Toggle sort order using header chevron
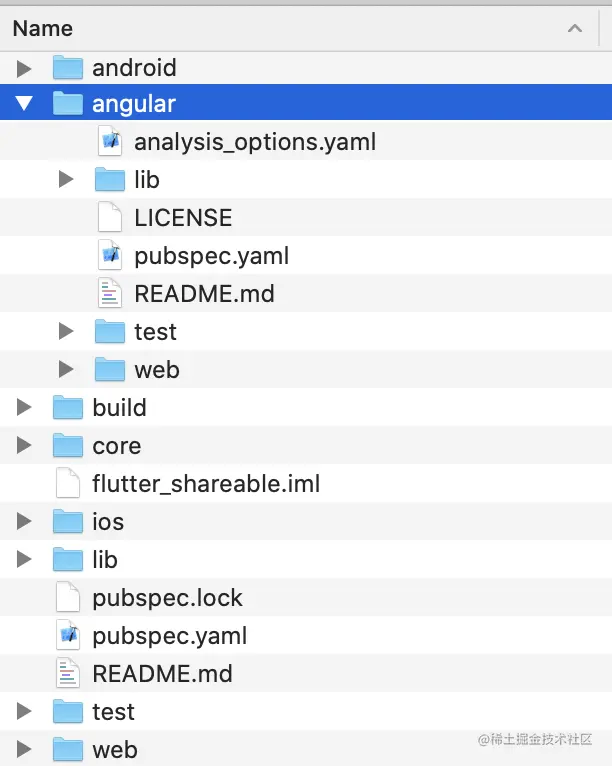612x766 pixels. tap(575, 28)
